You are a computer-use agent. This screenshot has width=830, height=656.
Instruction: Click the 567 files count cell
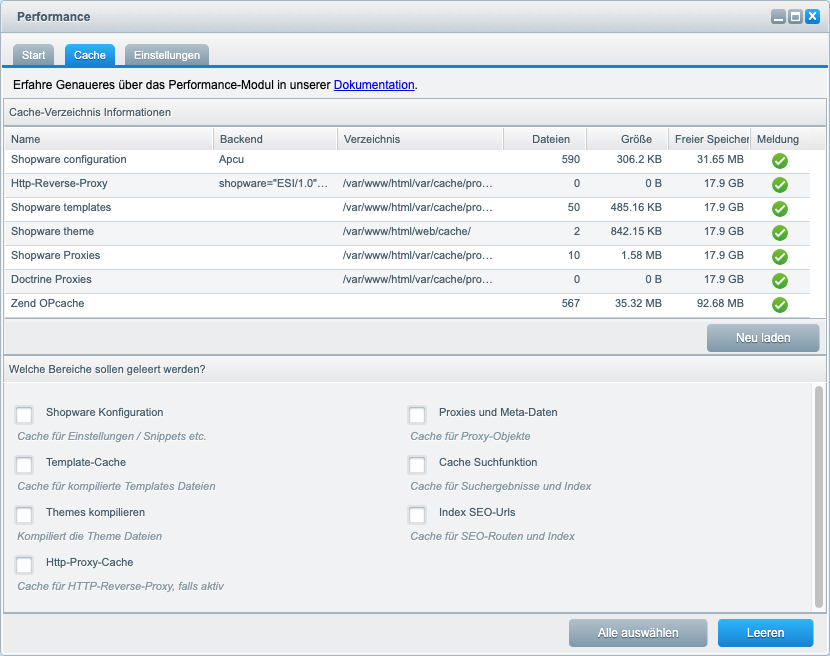571,303
